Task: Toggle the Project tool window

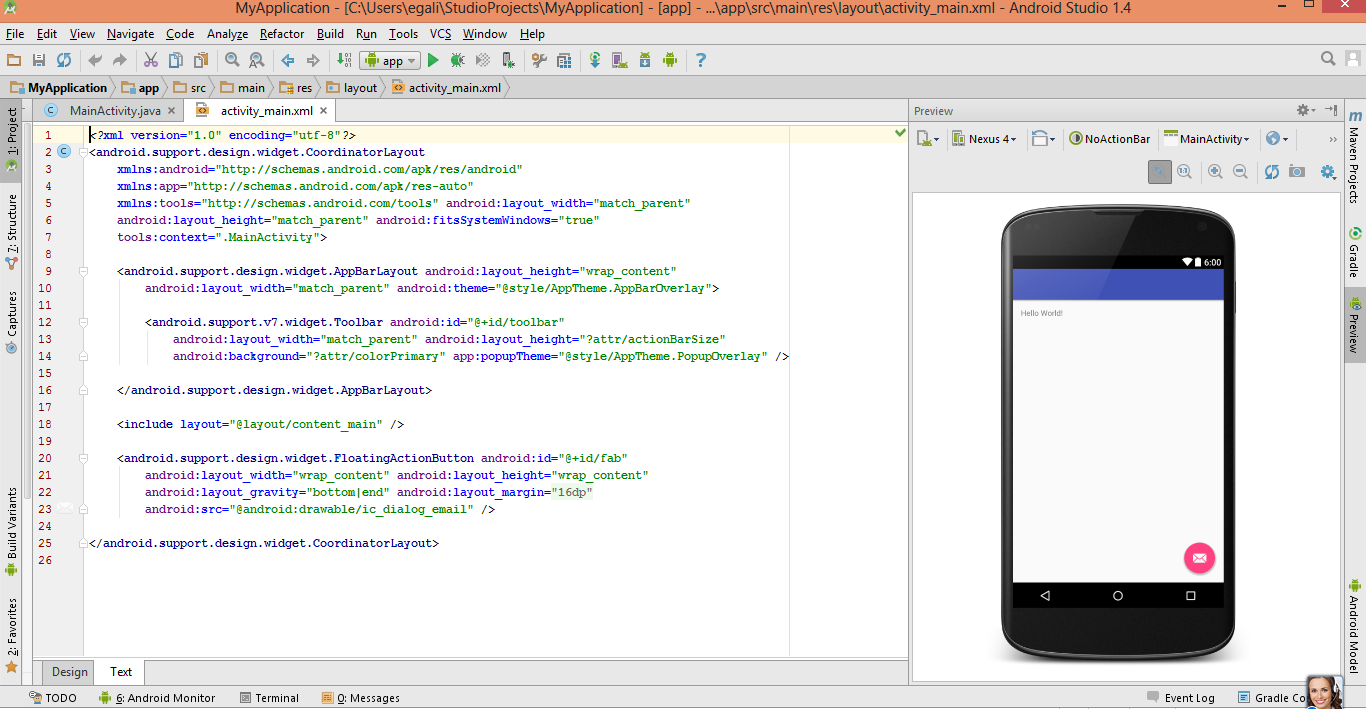Action: pyautogui.click(x=12, y=139)
